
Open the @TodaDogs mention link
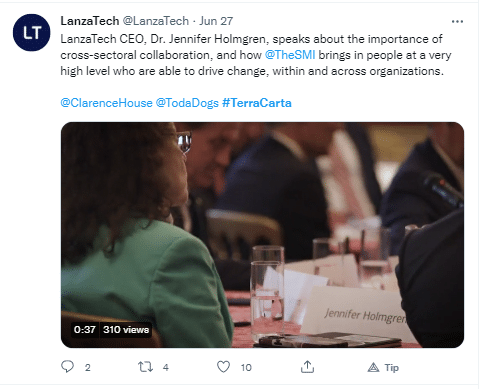pyautogui.click(x=187, y=103)
